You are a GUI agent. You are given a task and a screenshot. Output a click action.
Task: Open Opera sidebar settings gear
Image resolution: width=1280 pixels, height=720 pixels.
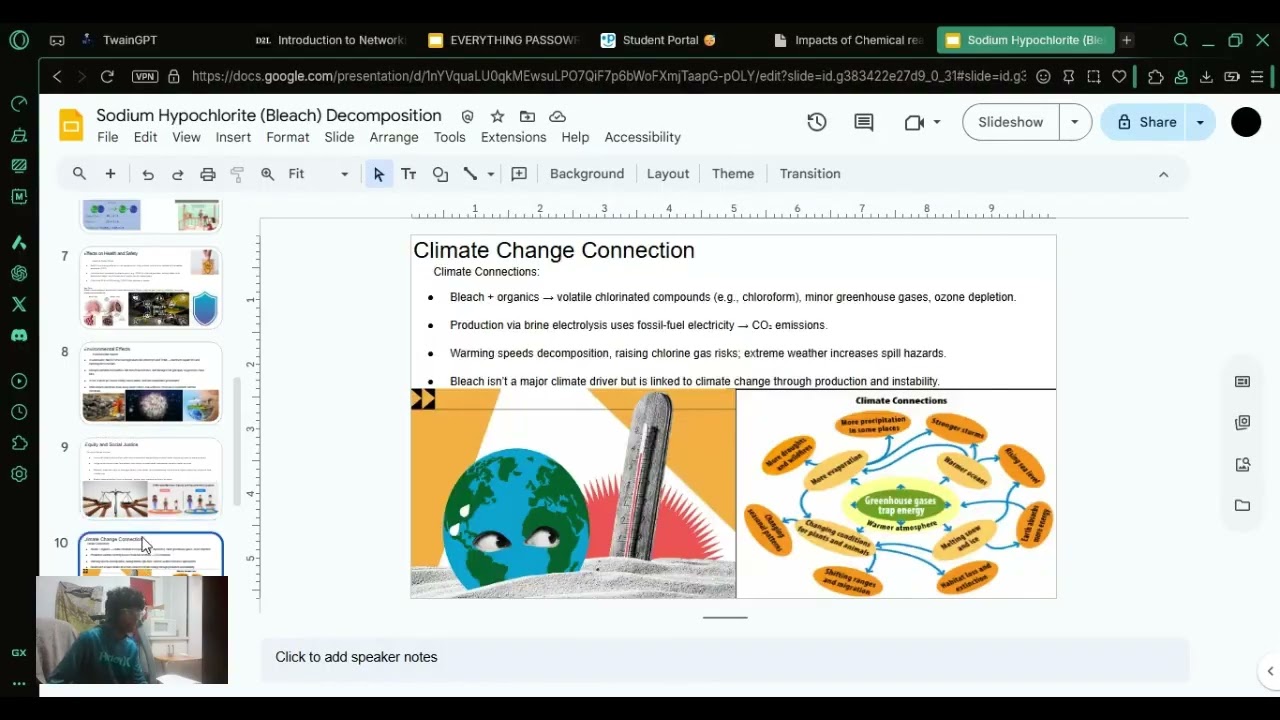(x=19, y=474)
